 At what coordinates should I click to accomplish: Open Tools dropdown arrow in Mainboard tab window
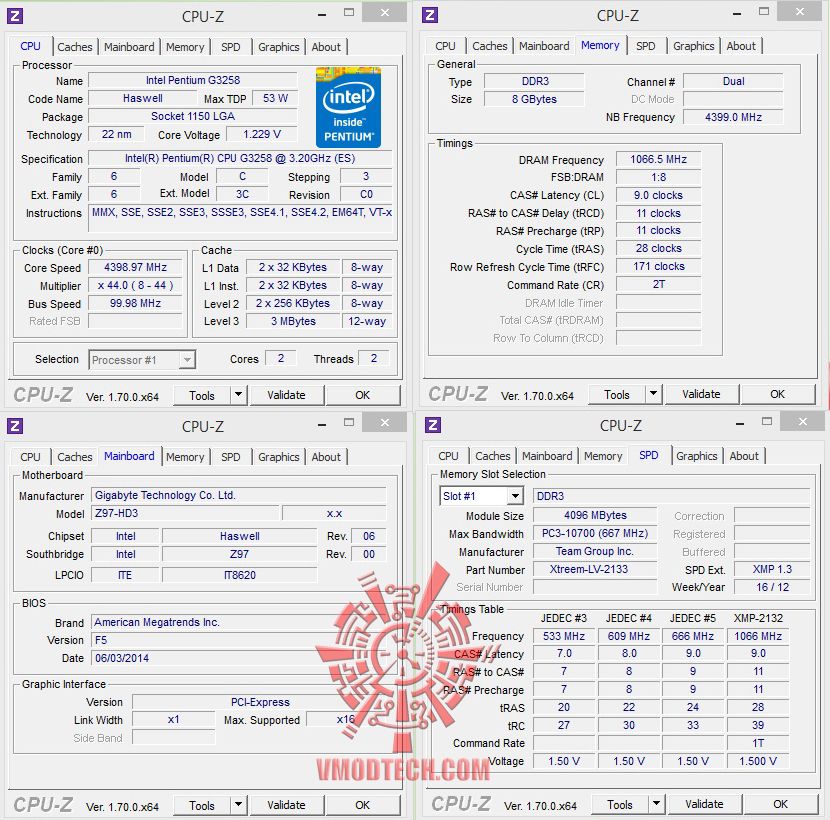click(238, 805)
